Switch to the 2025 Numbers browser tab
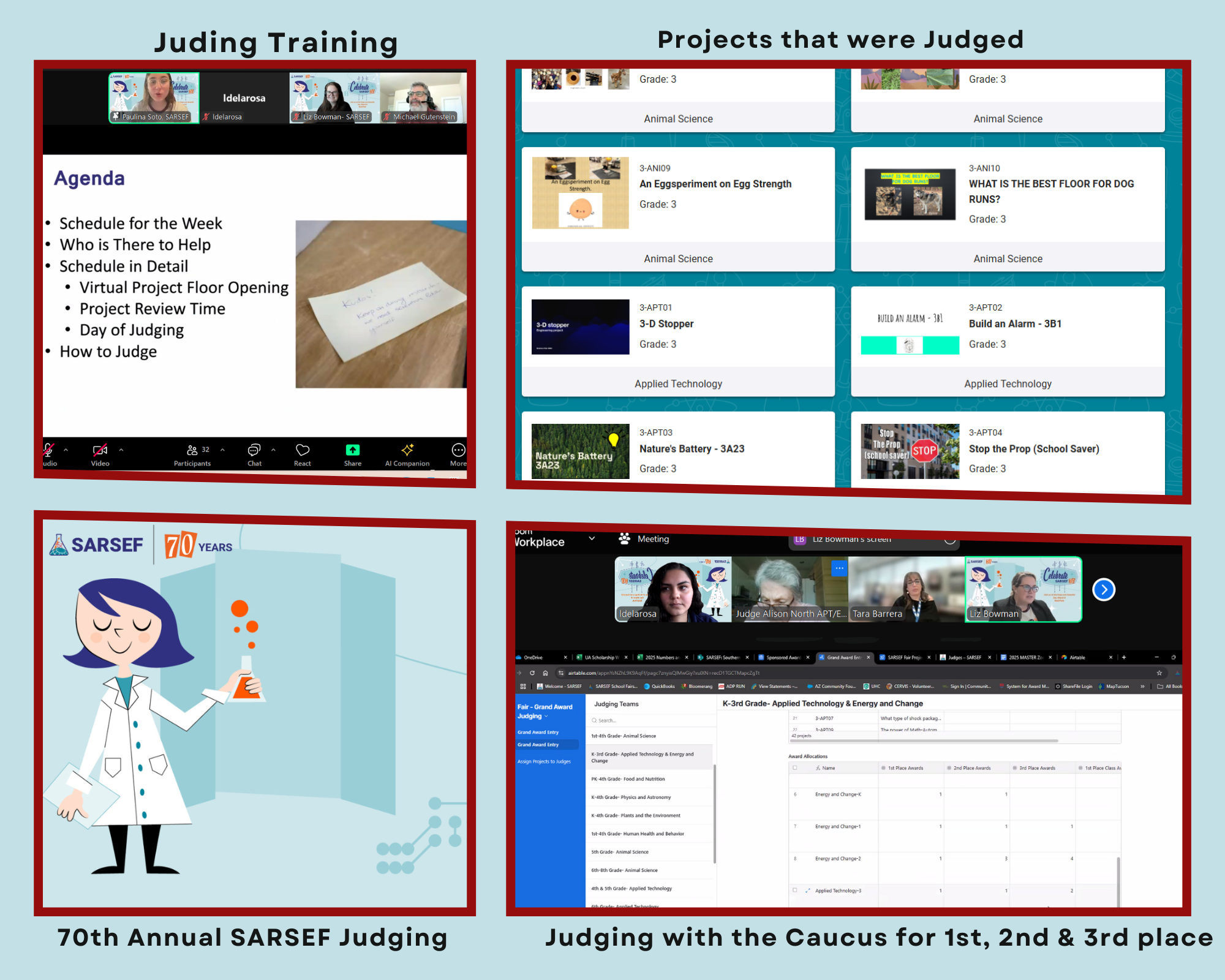The width and height of the screenshot is (1225, 980). tap(661, 657)
